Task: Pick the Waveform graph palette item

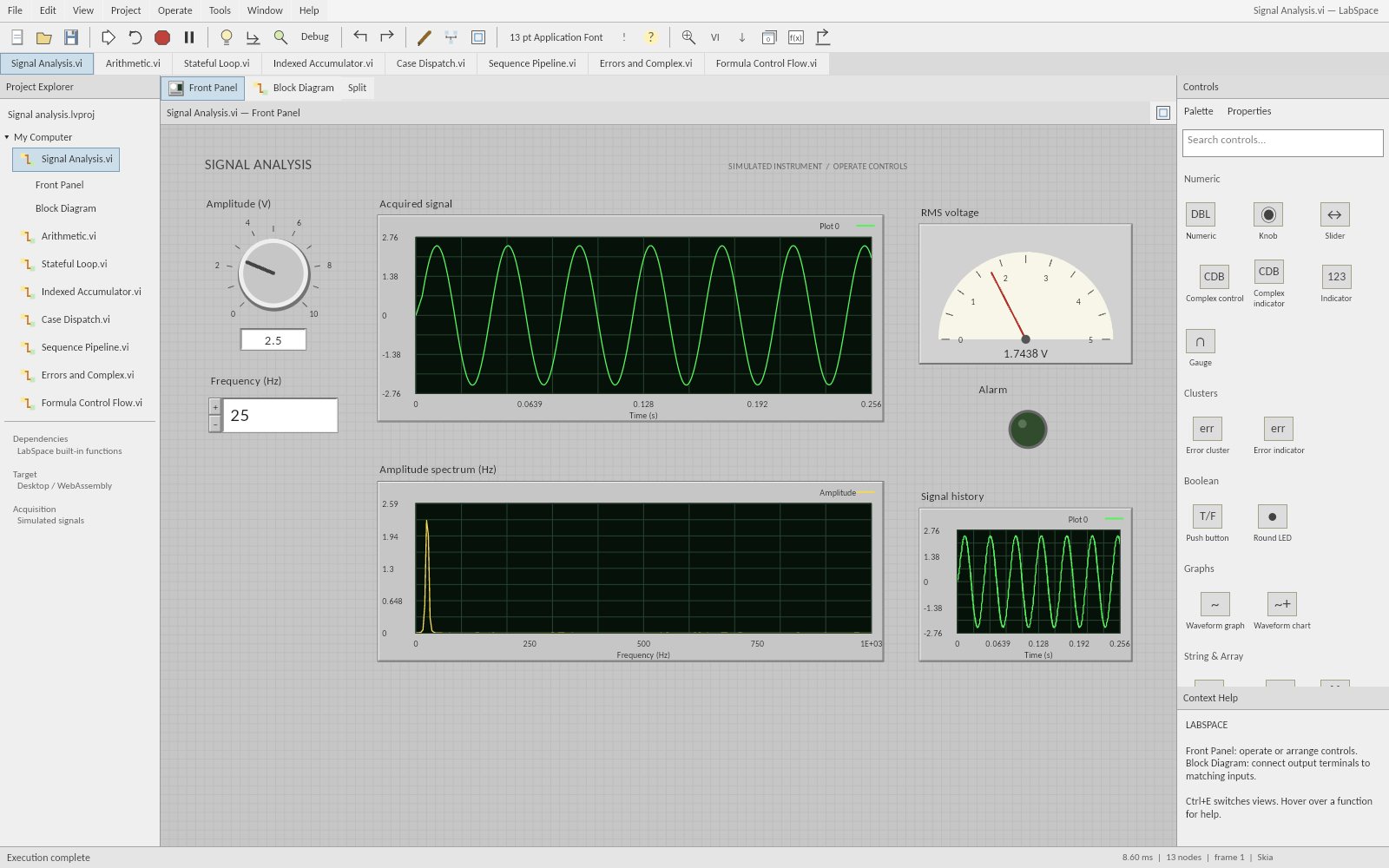Action: coord(1215,604)
